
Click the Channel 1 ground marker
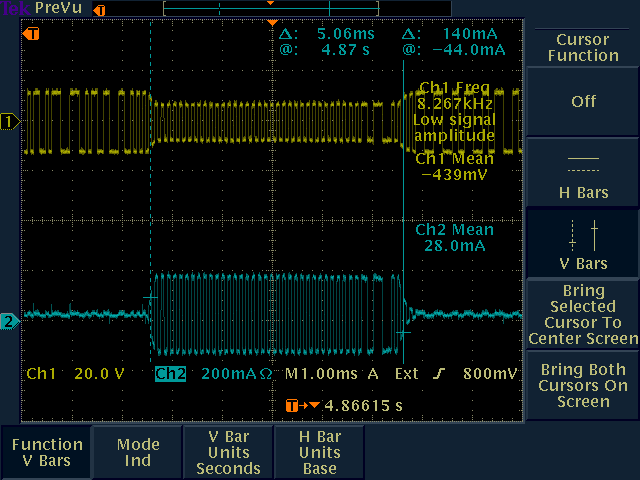[9, 122]
